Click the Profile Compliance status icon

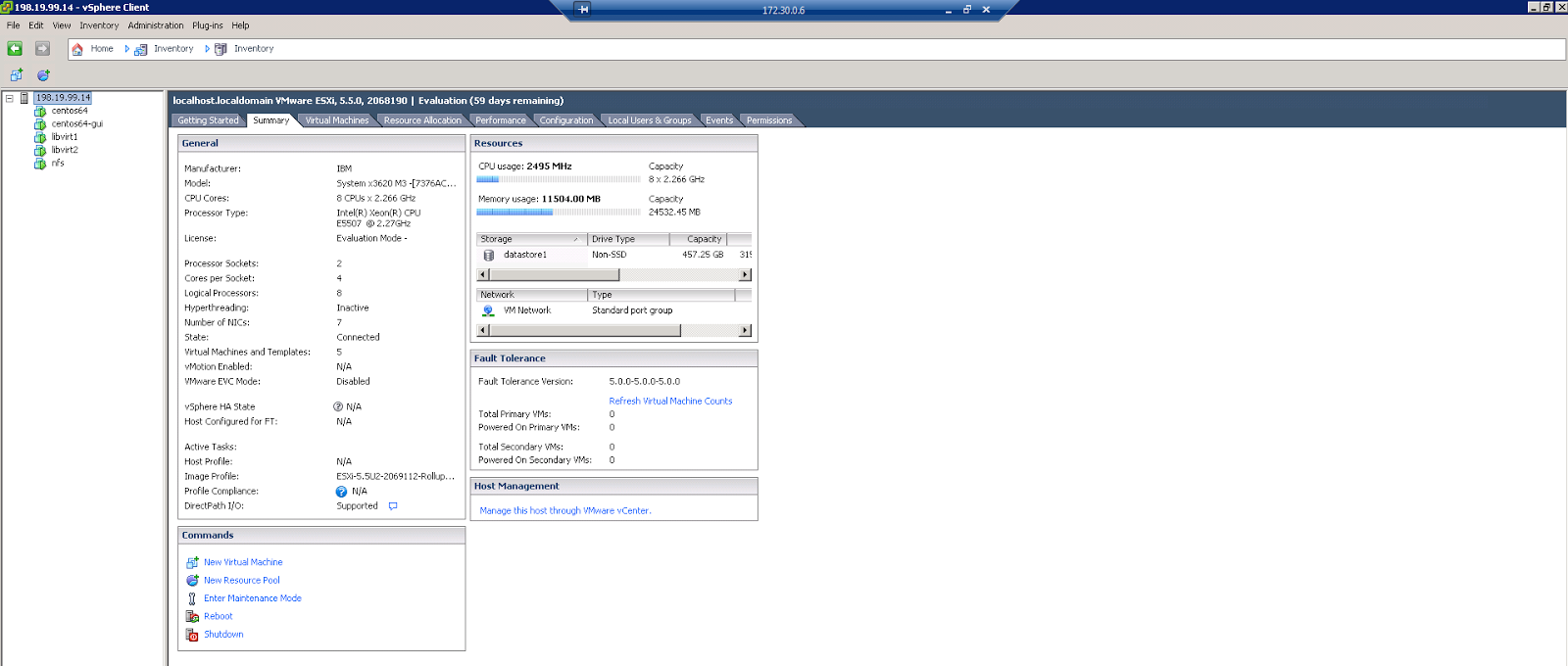coord(341,492)
